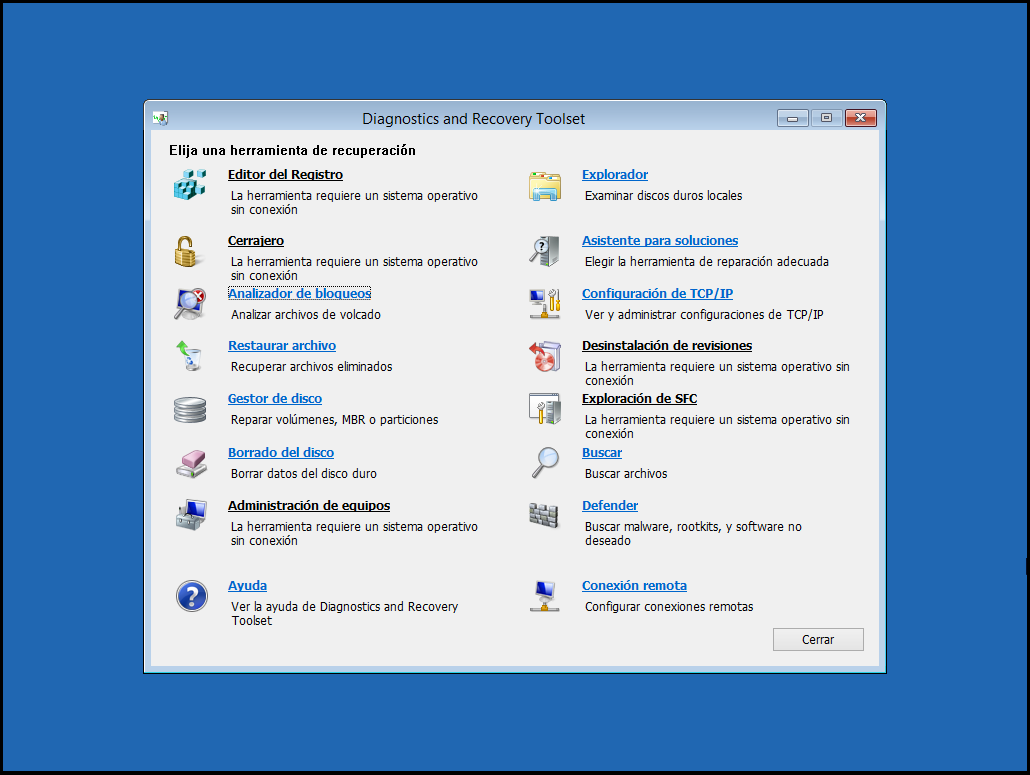
Task: Click the Restaurar archivo recycle bin icon
Action: 189,355
